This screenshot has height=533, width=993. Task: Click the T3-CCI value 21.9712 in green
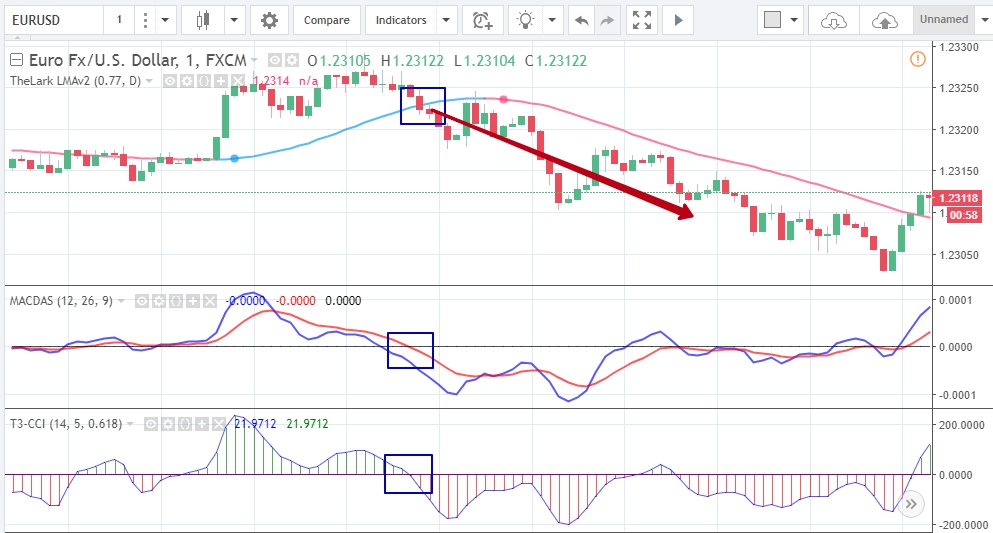point(307,423)
